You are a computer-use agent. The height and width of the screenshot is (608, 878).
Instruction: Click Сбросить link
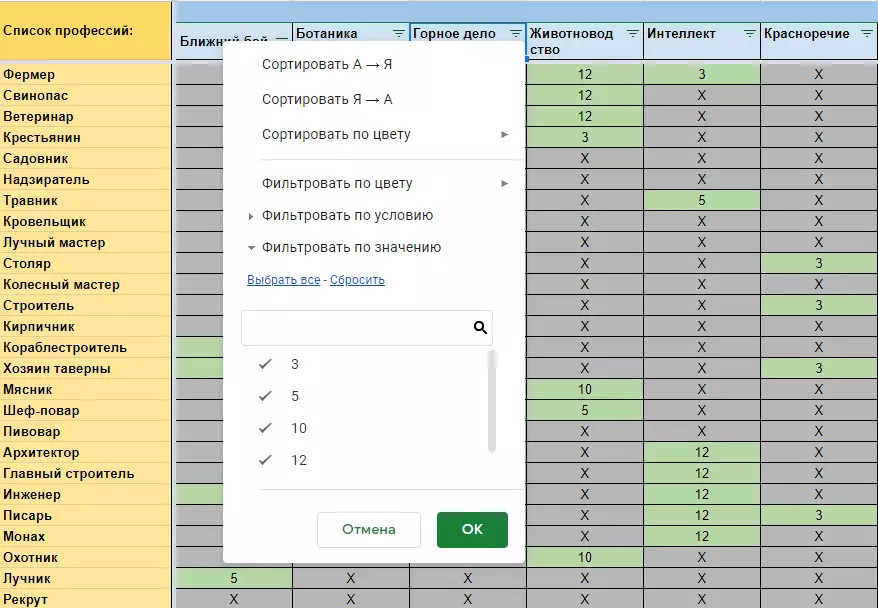click(x=357, y=280)
